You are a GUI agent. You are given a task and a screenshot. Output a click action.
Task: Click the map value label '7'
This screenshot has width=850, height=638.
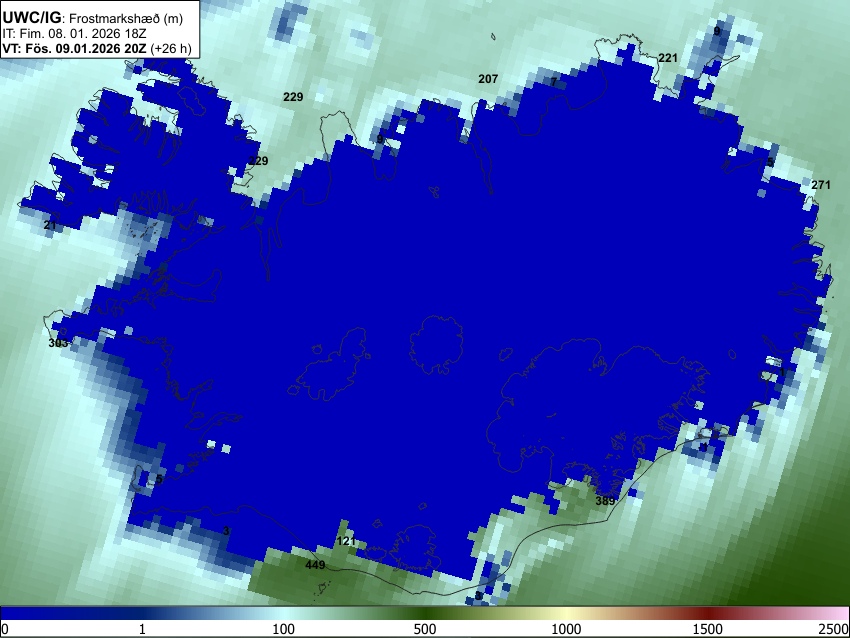[553, 82]
